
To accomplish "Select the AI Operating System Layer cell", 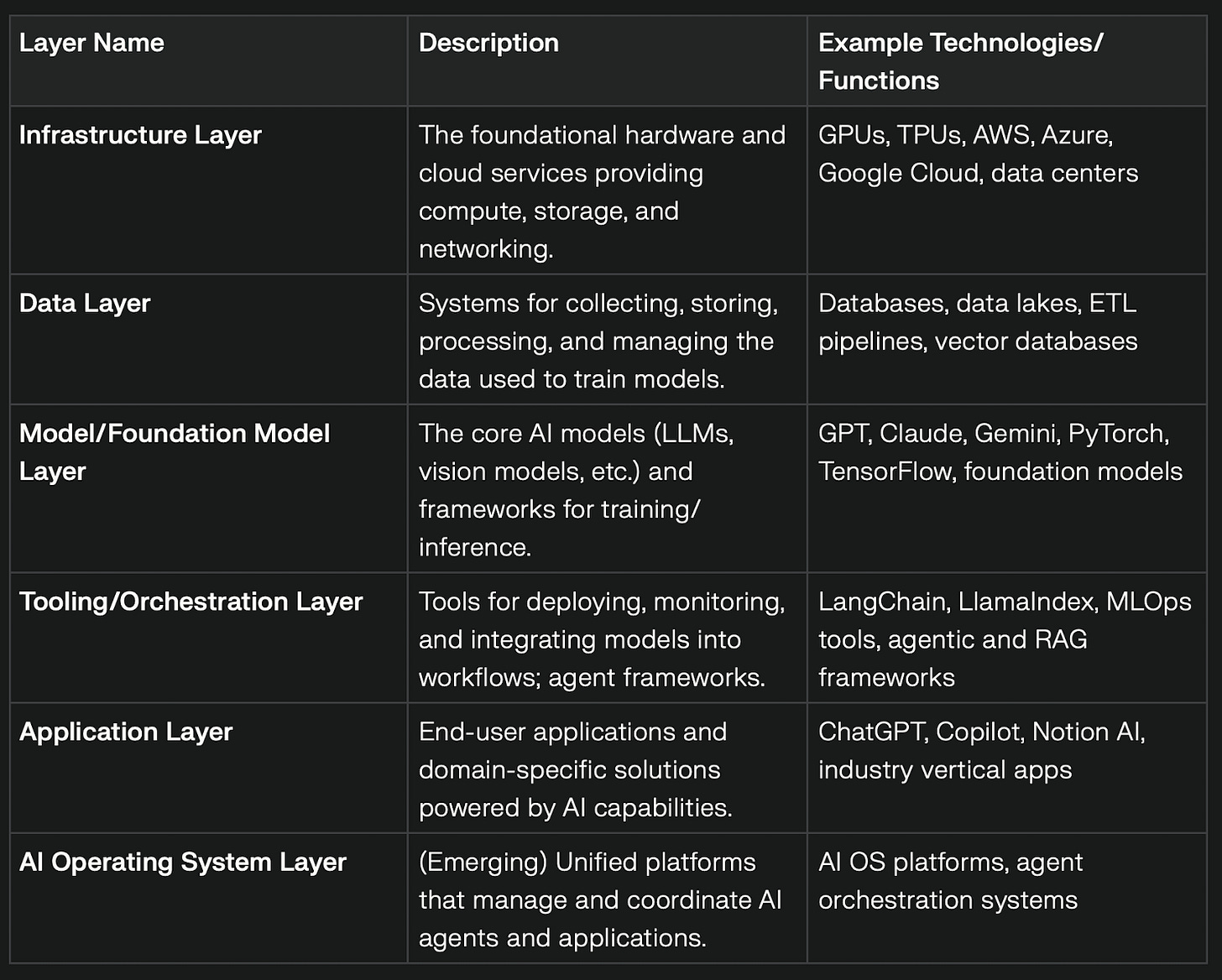I will tap(208, 898).
